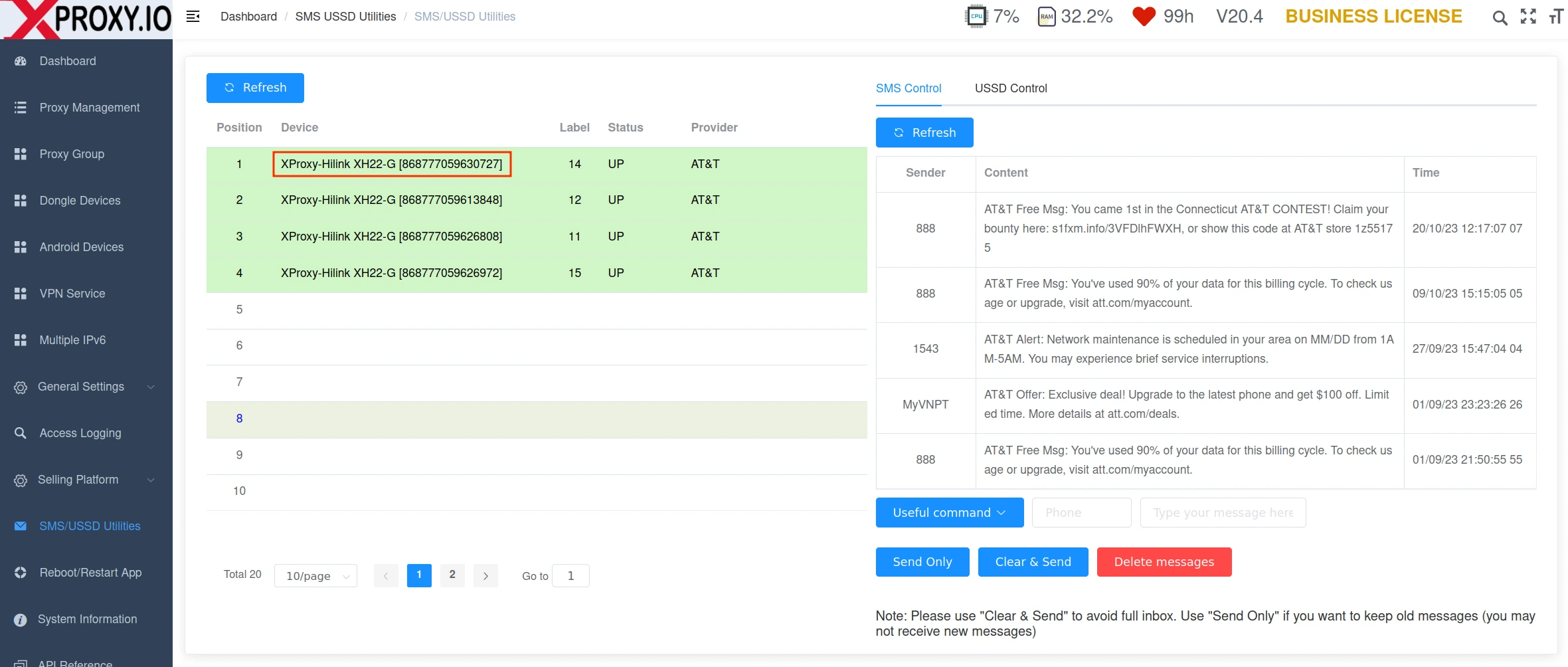Go to next page arrow

coord(485,576)
